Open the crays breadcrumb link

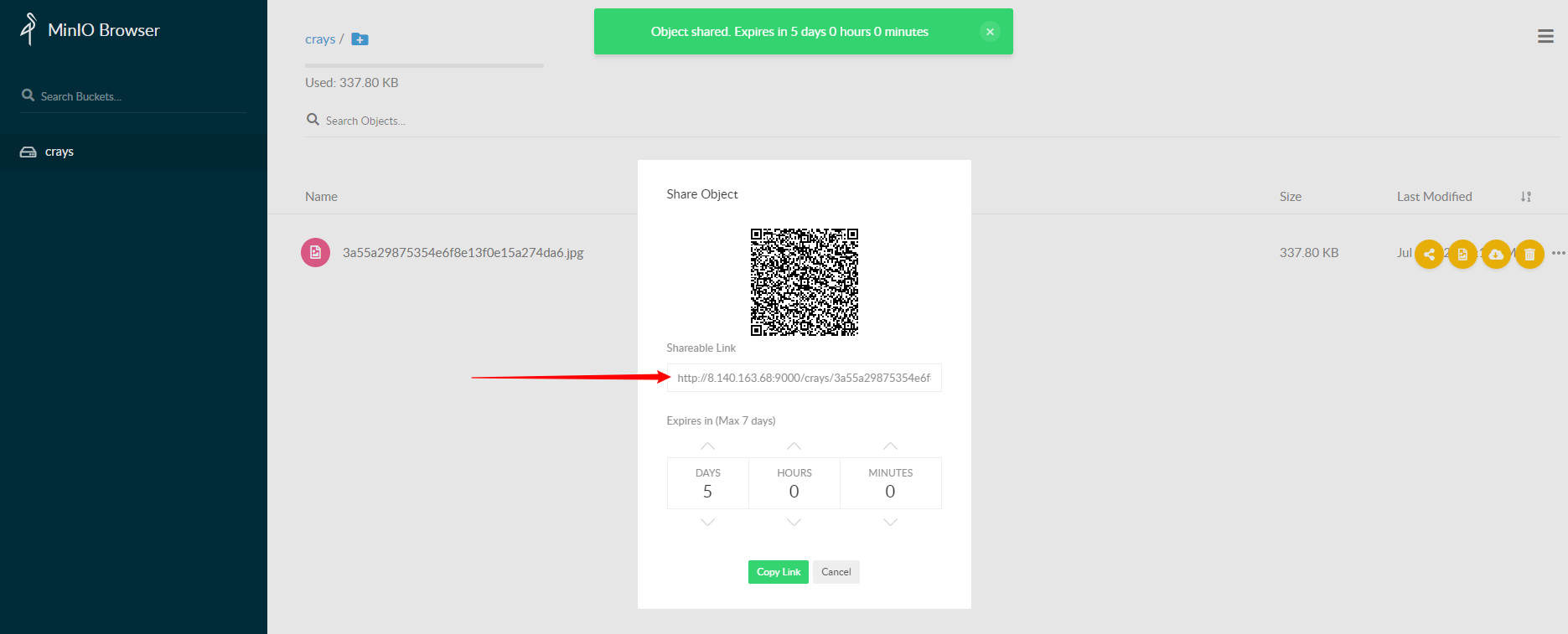coord(320,39)
